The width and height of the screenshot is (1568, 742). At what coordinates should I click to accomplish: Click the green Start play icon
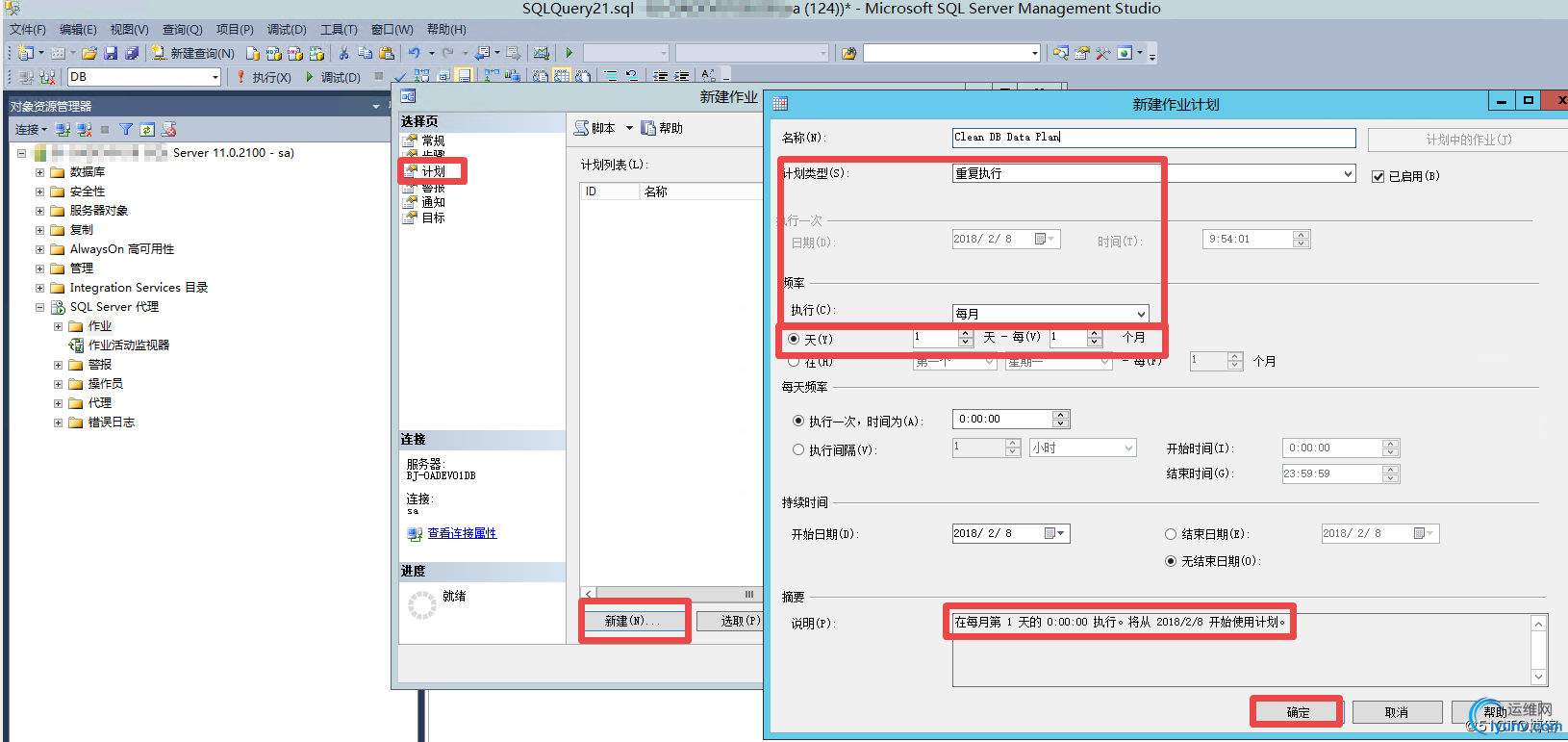[569, 53]
